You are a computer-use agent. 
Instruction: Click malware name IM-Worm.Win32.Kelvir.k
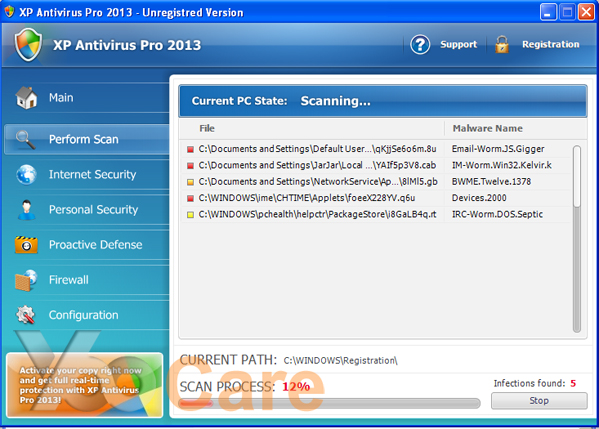click(502, 165)
